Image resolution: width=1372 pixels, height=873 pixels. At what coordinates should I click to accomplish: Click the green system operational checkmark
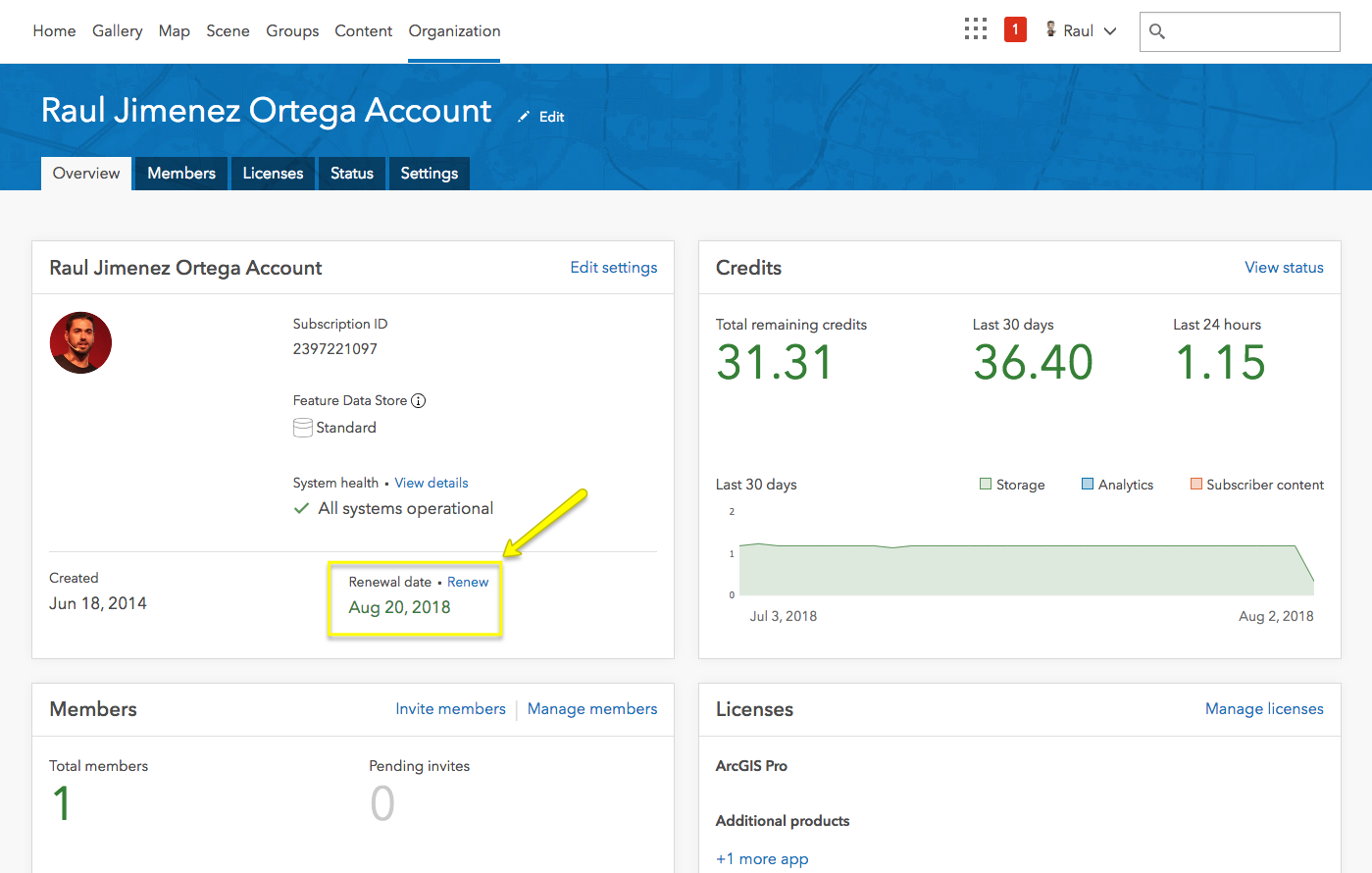(302, 508)
